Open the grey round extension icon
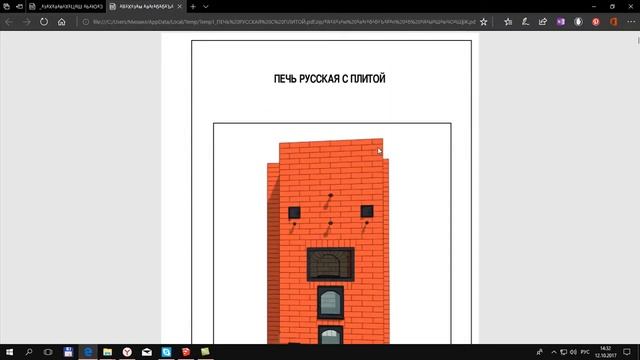The height and width of the screenshot is (360, 640). [x=578, y=22]
